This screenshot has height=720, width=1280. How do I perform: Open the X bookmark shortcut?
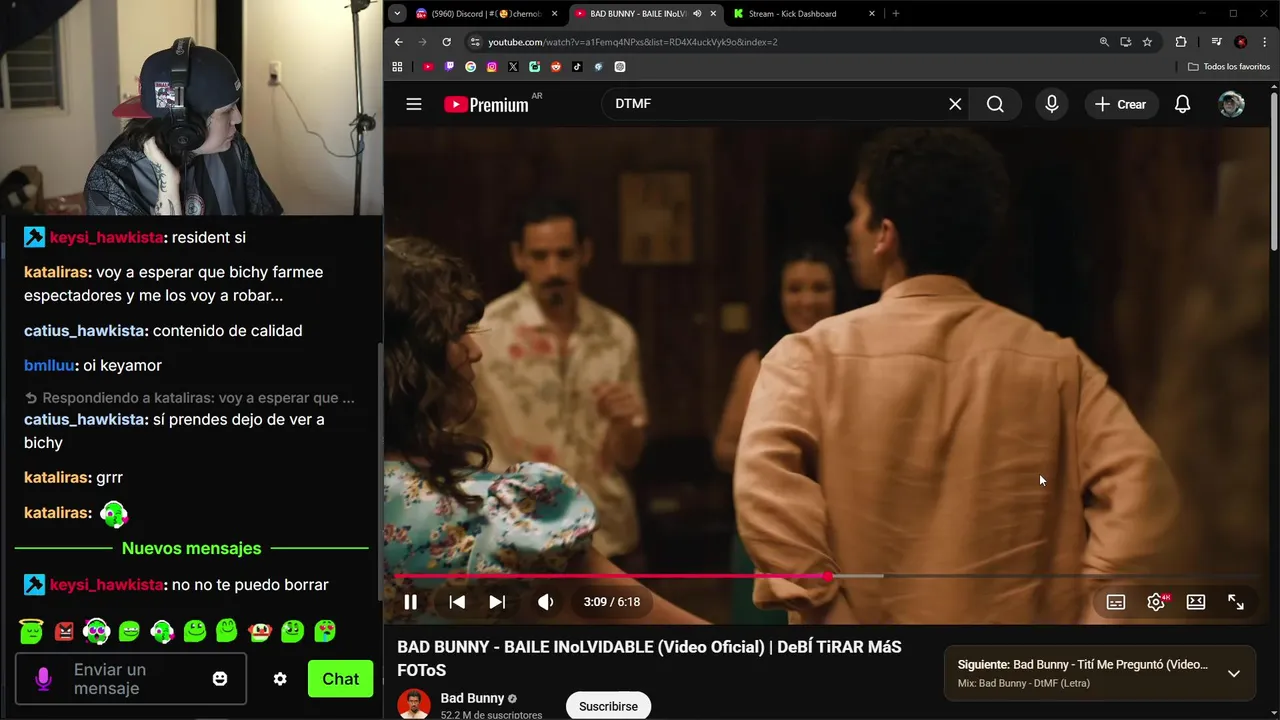pyautogui.click(x=513, y=67)
